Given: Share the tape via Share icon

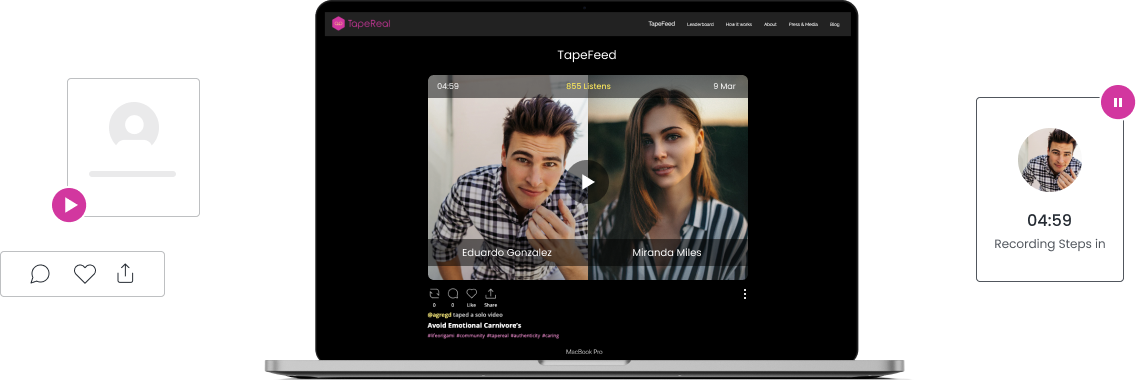Looking at the screenshot, I should pos(491,294).
